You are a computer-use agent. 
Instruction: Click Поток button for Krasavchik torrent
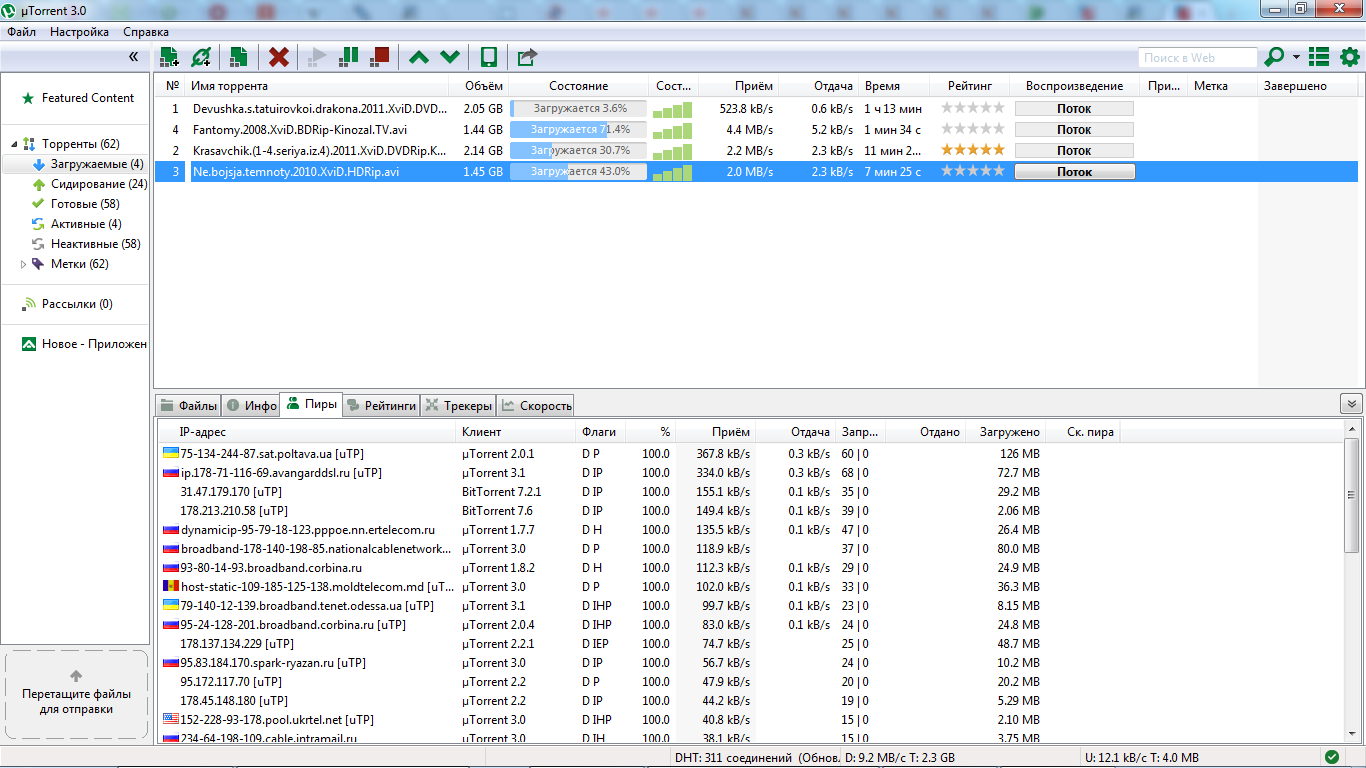pos(1074,150)
